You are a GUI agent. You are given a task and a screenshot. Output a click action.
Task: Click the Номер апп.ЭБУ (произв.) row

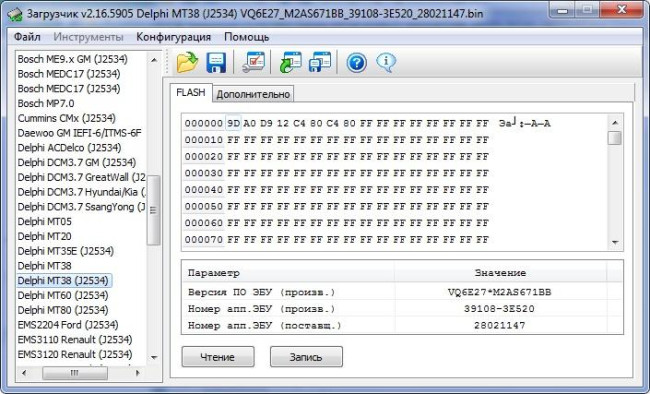[x=402, y=309]
